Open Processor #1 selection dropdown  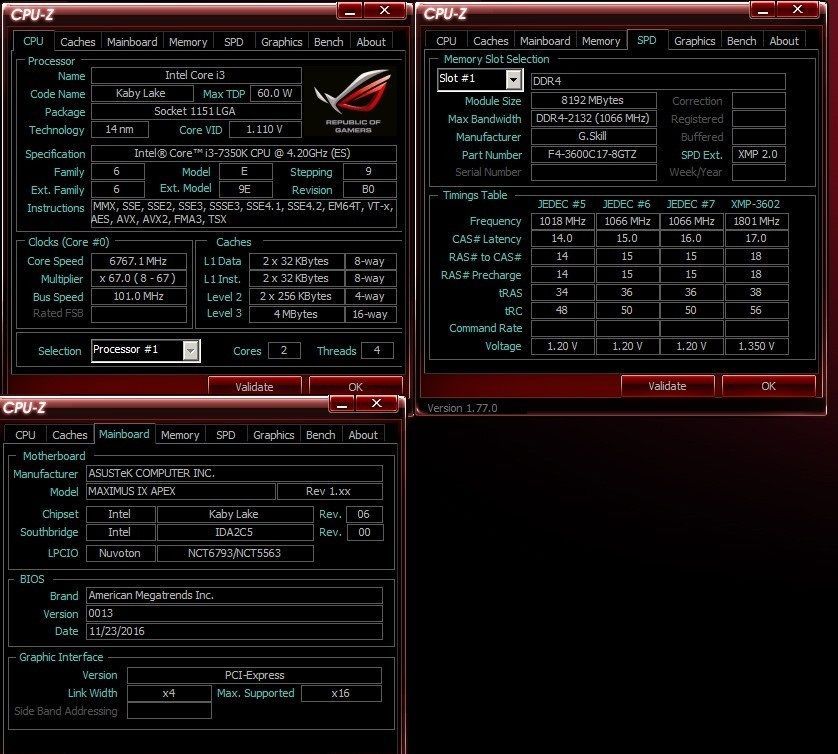pyautogui.click(x=191, y=351)
